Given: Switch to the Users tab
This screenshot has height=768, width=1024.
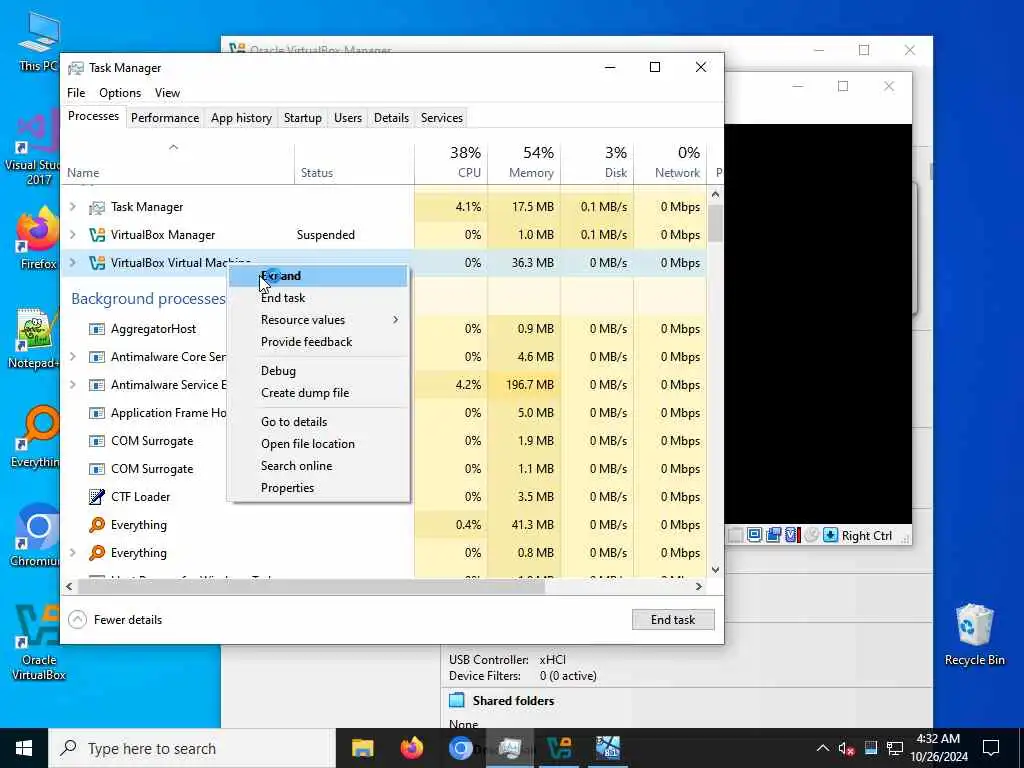Looking at the screenshot, I should [x=347, y=118].
